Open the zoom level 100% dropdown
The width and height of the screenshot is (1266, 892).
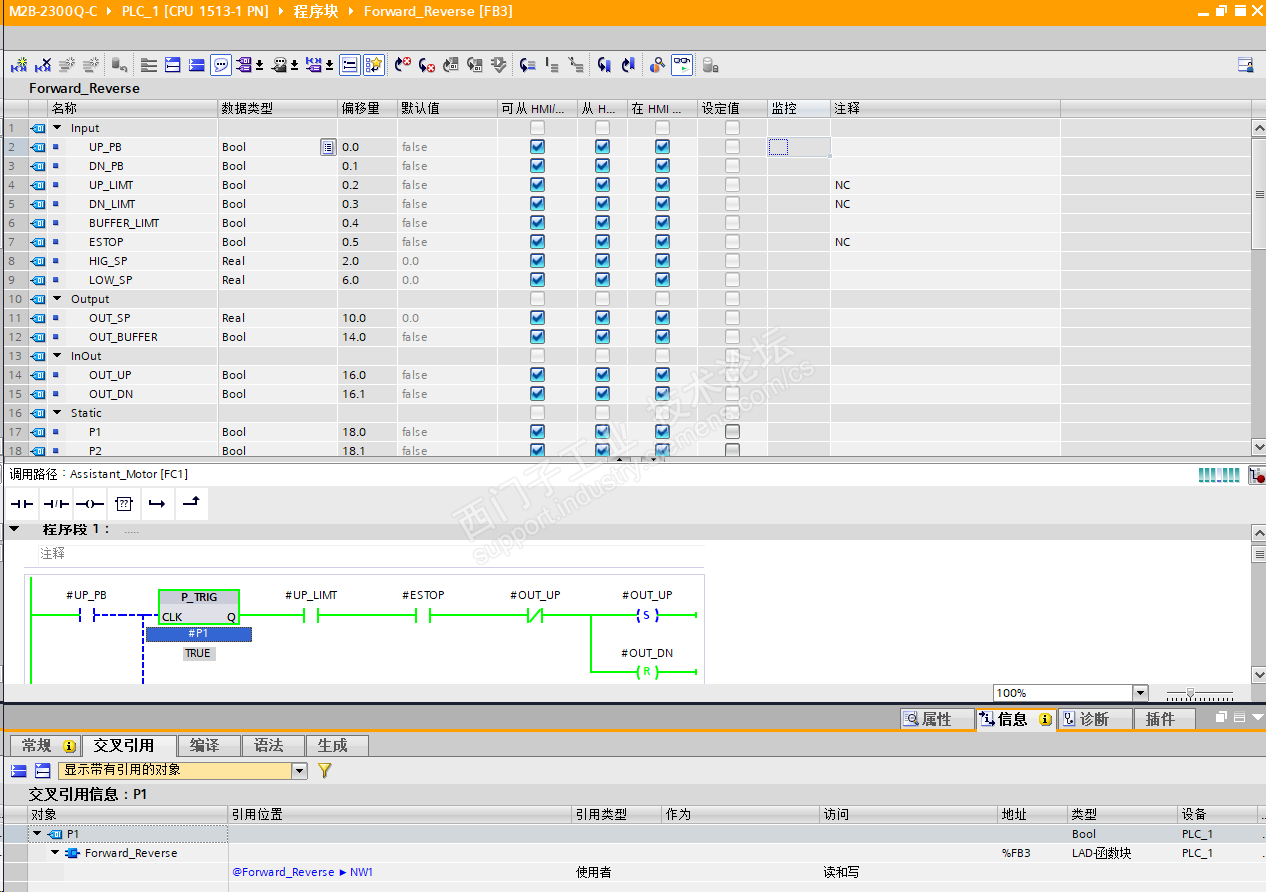(1139, 693)
